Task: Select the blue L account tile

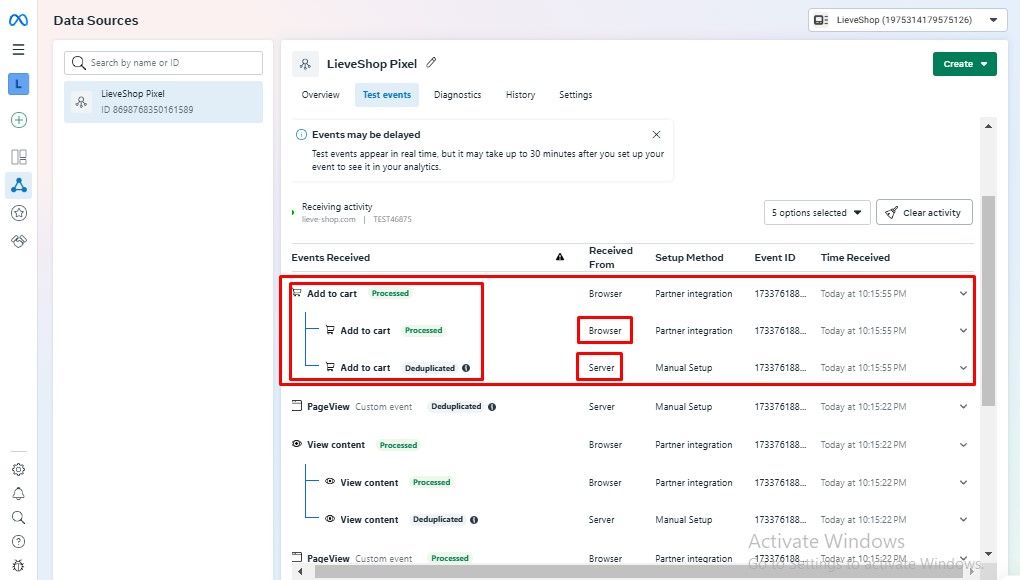Action: (x=18, y=84)
